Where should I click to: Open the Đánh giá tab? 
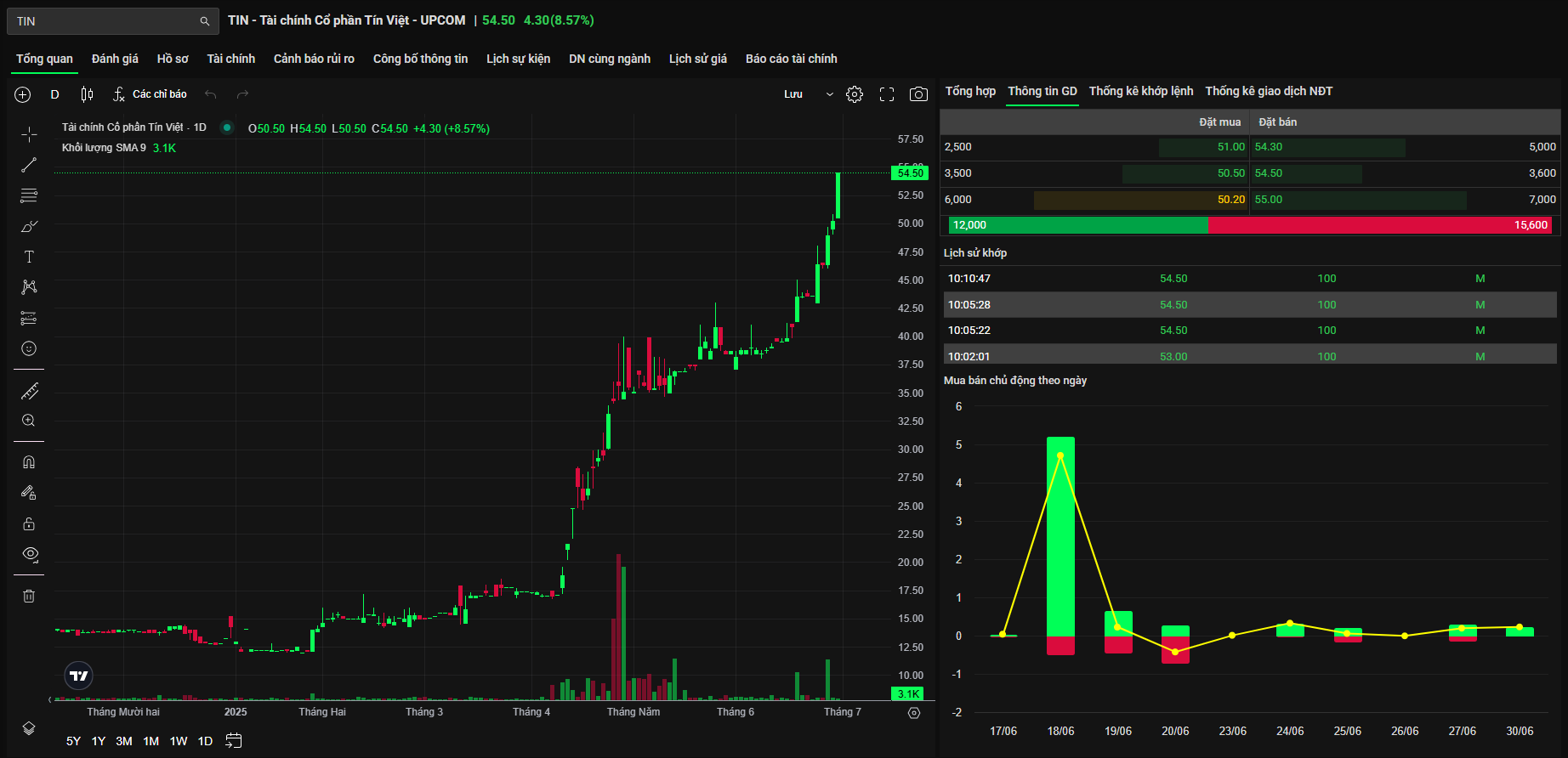(115, 59)
